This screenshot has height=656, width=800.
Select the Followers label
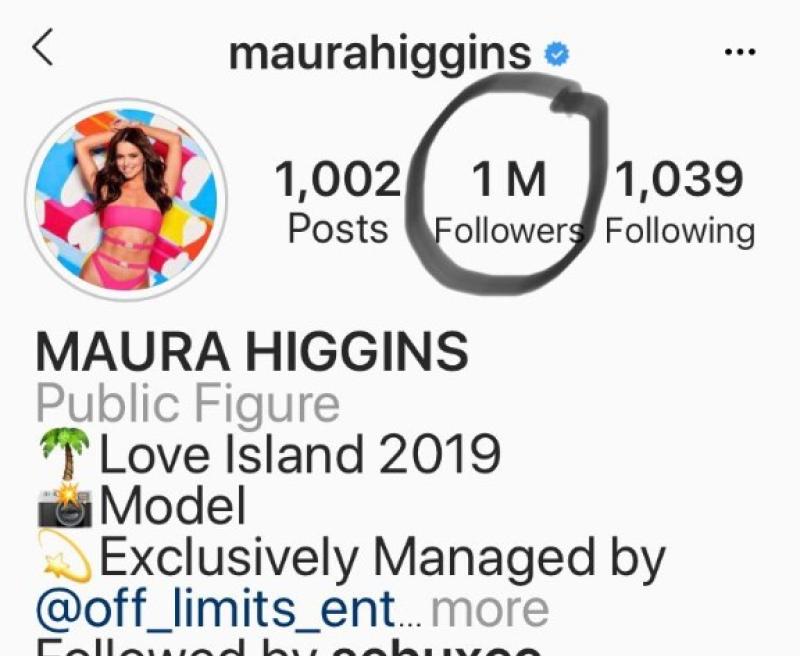[x=509, y=230]
